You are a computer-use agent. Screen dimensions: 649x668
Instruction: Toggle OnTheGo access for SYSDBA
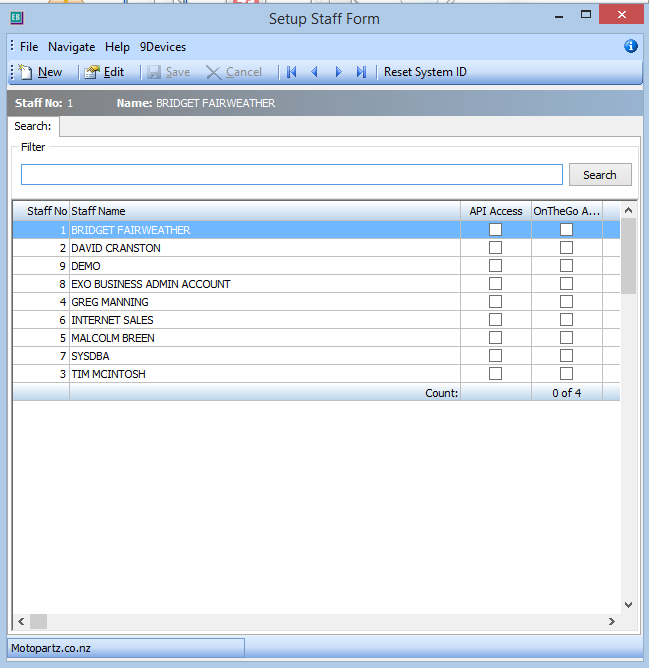pyautogui.click(x=566, y=355)
